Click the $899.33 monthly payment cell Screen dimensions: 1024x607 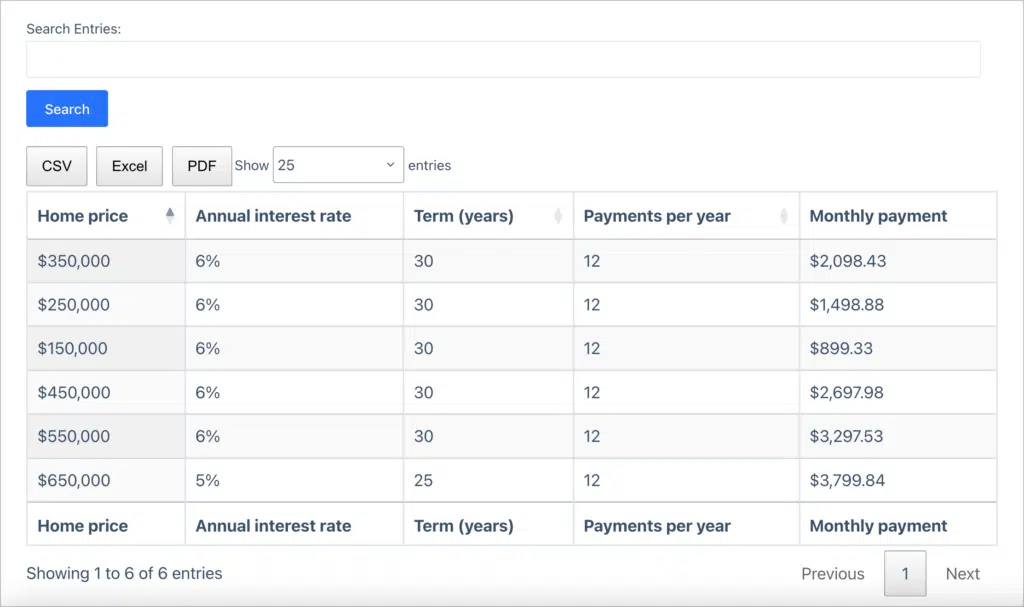(898, 348)
